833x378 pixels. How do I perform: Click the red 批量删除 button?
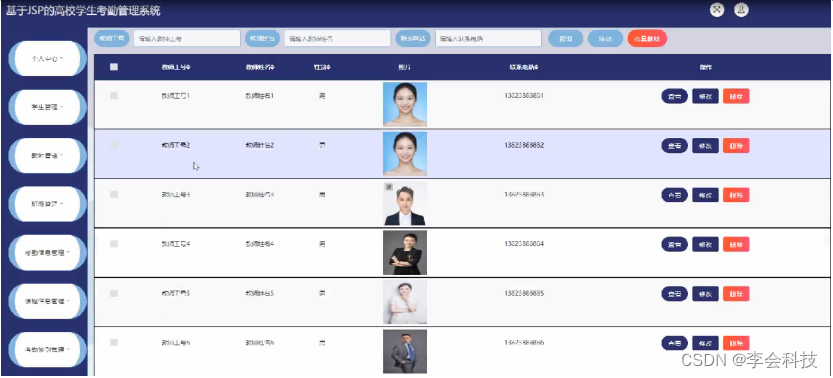tap(647, 38)
